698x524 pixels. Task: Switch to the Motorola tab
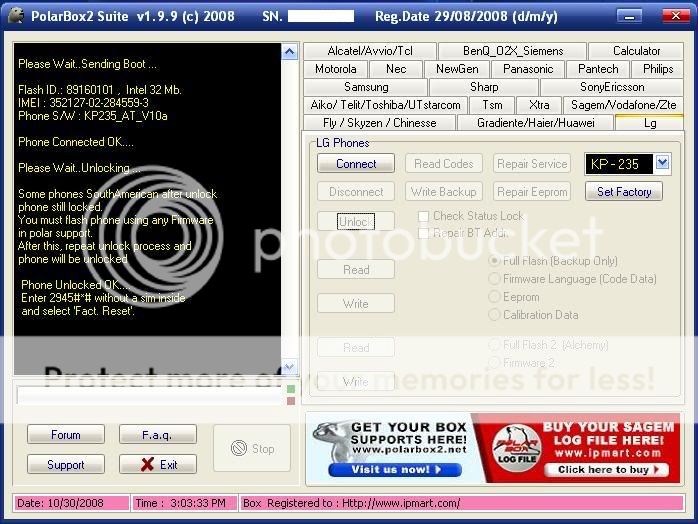tap(336, 69)
